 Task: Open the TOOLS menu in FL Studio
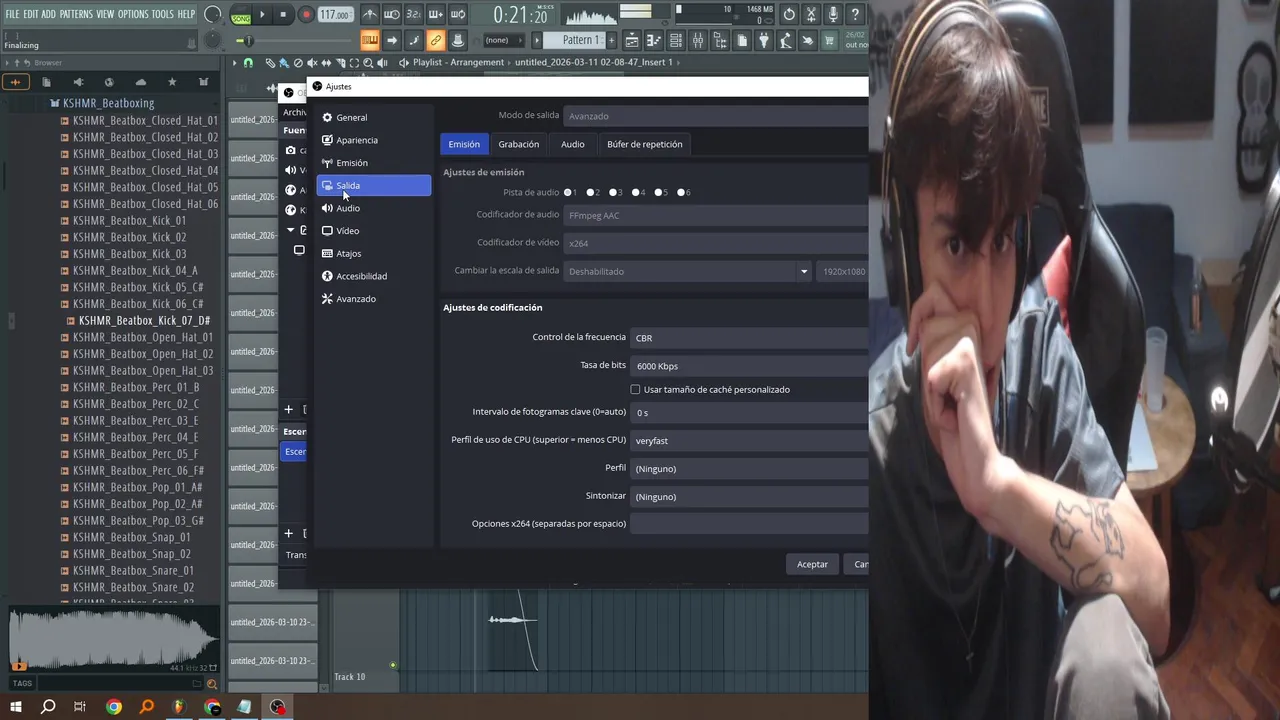click(x=163, y=14)
